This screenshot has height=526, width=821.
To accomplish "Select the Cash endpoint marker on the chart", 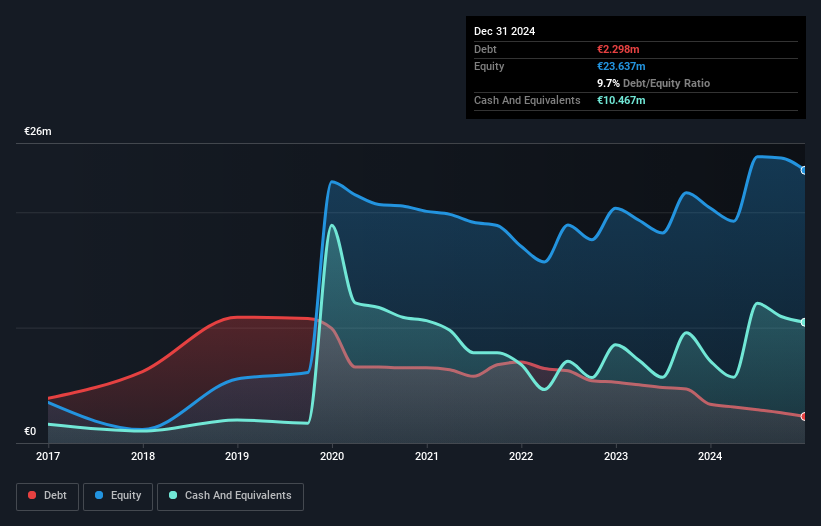I will coord(804,322).
